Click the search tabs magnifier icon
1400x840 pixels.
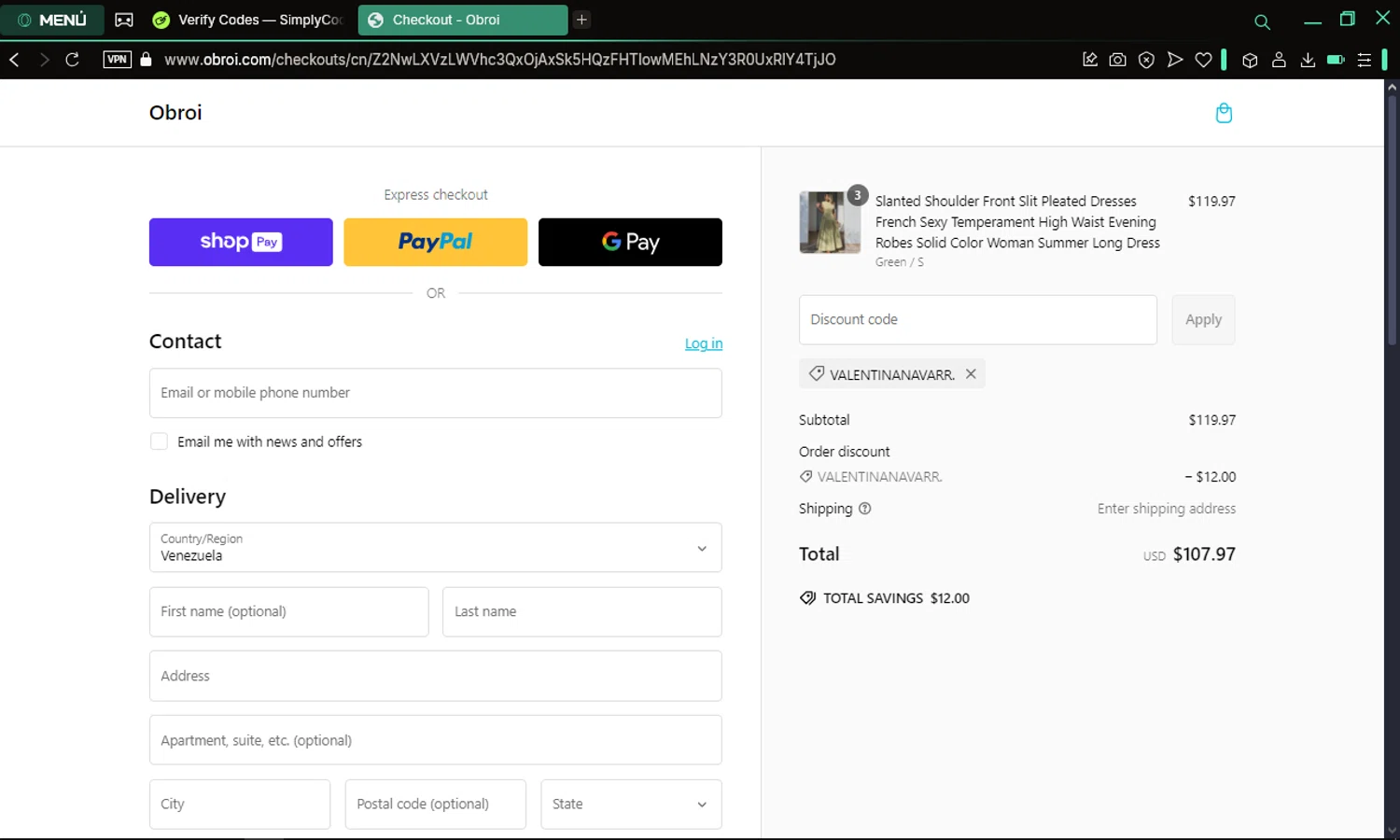[1262, 21]
